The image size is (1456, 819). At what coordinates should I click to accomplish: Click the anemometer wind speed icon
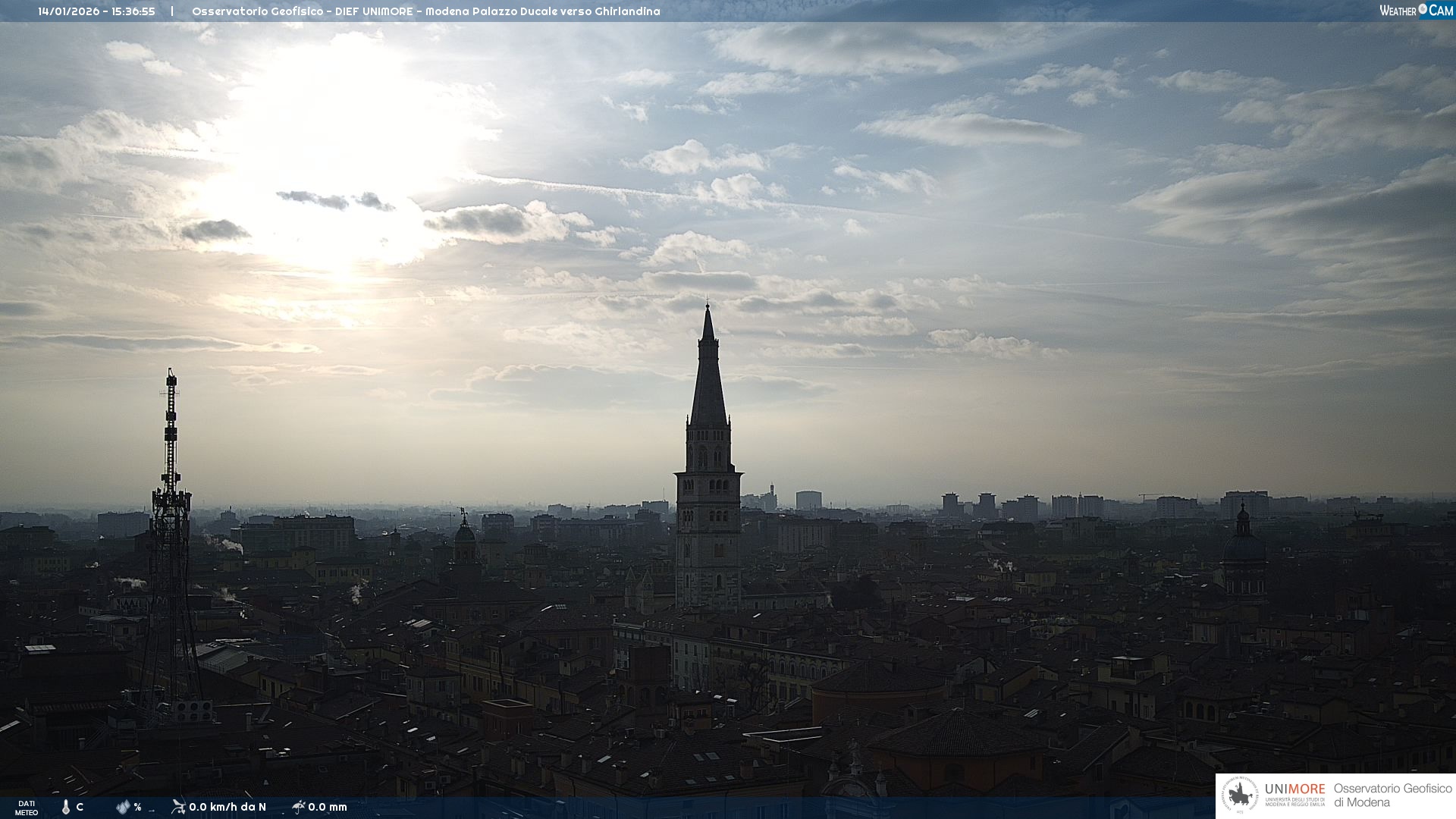click(x=178, y=807)
